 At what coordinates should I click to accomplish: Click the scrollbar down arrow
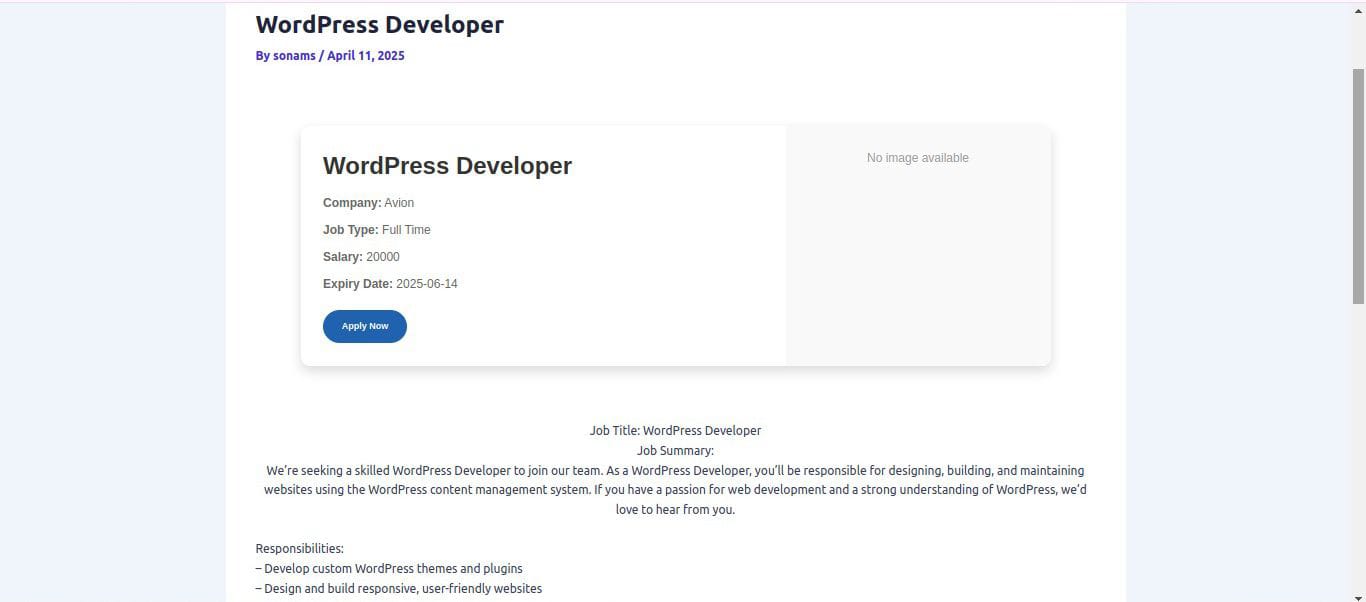(x=1358, y=594)
